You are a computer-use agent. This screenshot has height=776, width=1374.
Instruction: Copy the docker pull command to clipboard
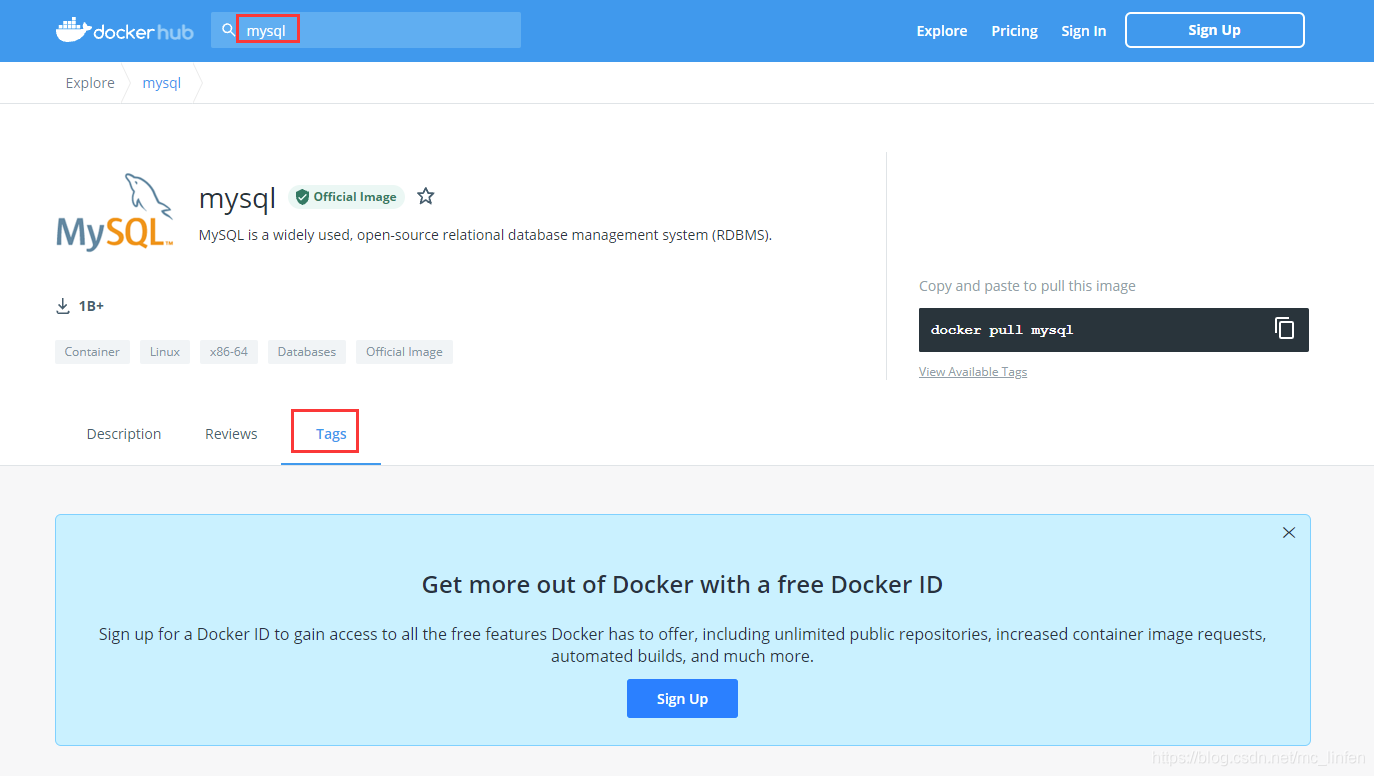pos(1284,328)
